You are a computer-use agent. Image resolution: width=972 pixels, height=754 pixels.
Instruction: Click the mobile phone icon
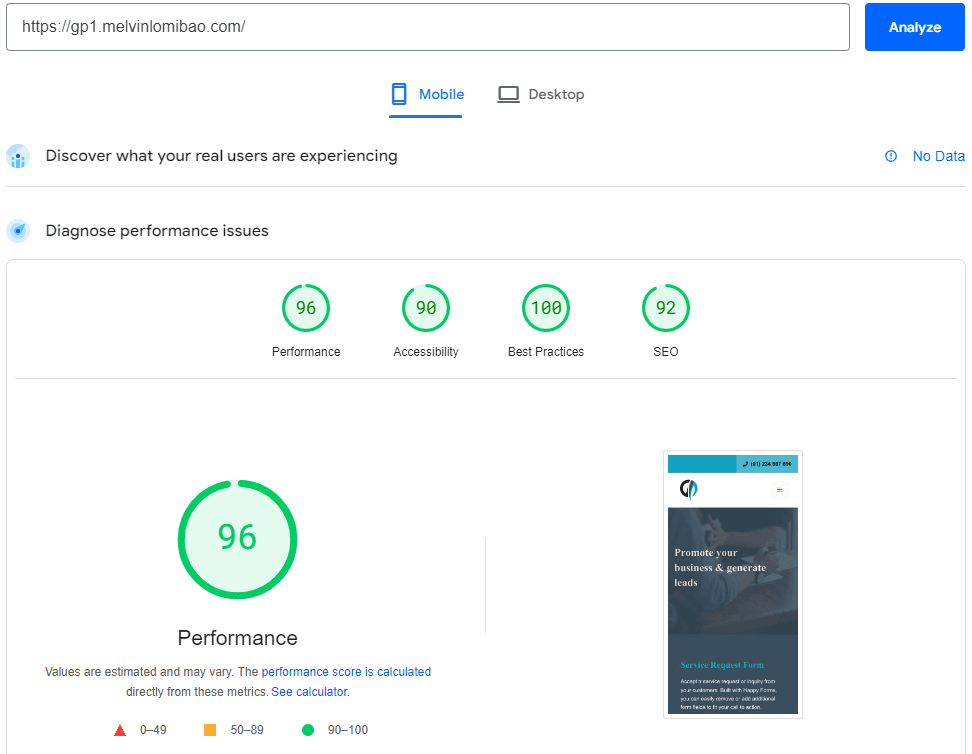click(x=399, y=95)
